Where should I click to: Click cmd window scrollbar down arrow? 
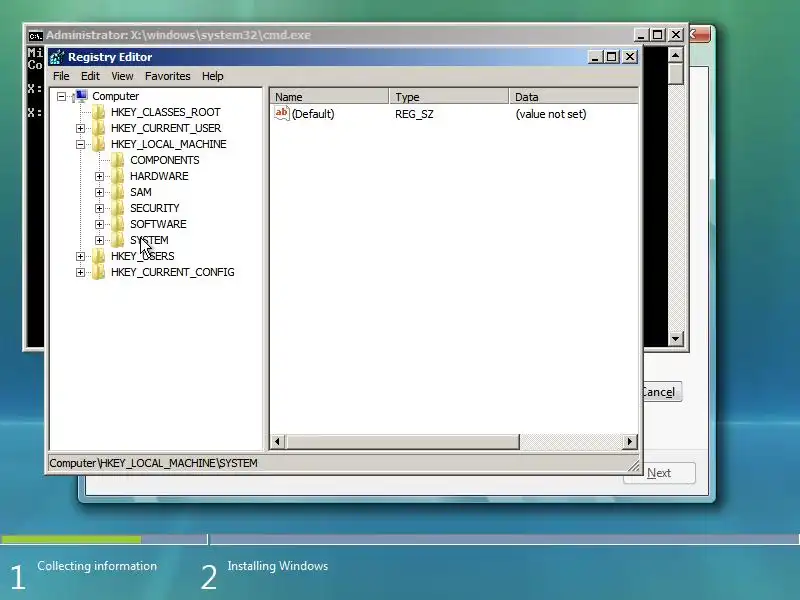tap(676, 339)
